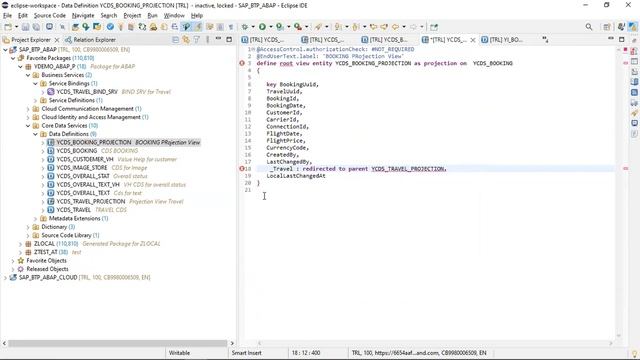This screenshot has height=360, width=640.
Task: Open the Run dropdown arrow
Action: (x=270, y=27)
